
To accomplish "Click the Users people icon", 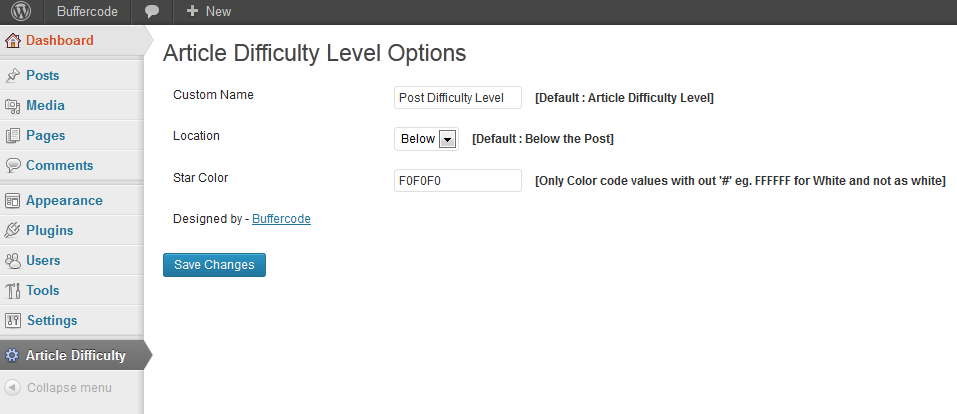I will (12, 261).
